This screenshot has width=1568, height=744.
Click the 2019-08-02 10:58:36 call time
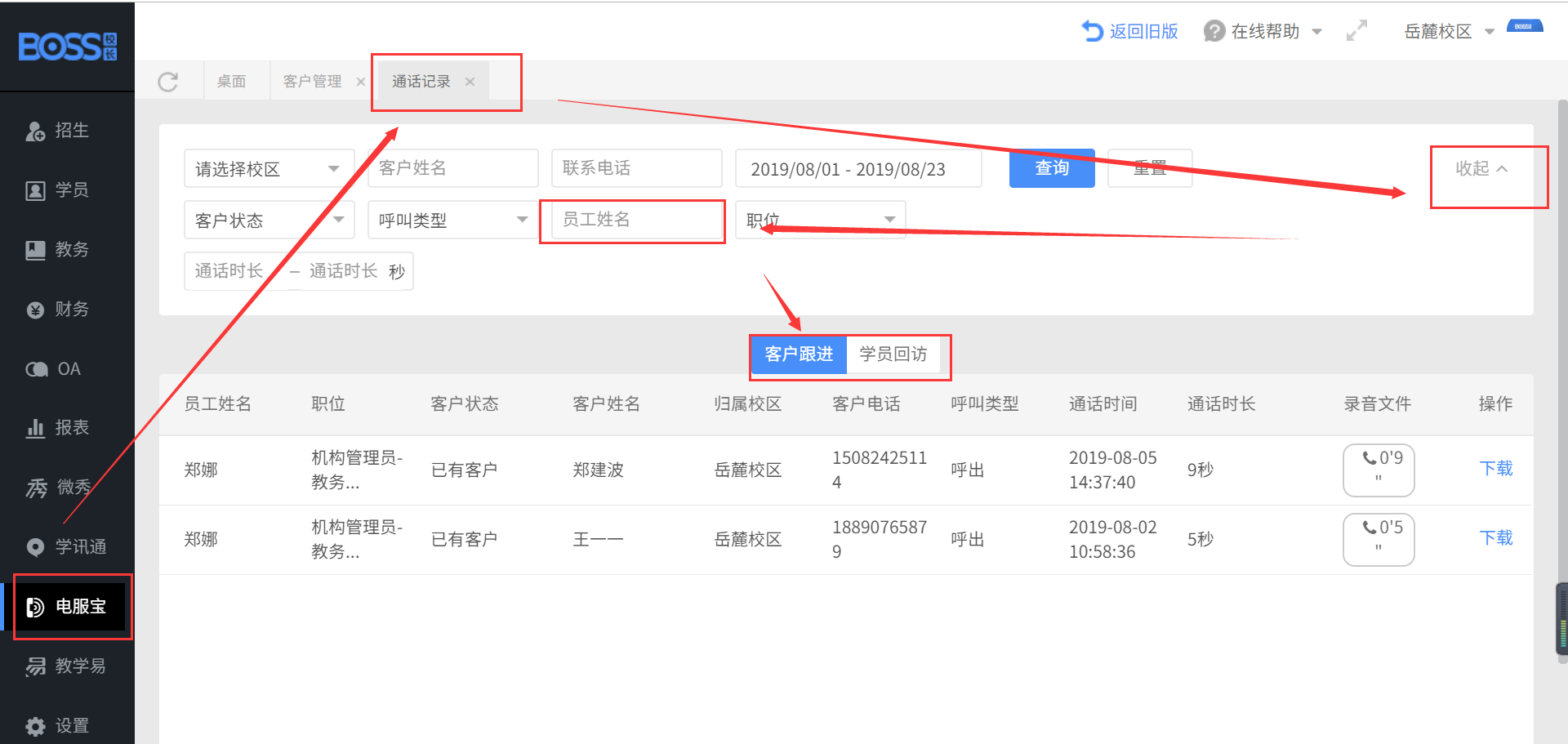pyautogui.click(x=1113, y=539)
